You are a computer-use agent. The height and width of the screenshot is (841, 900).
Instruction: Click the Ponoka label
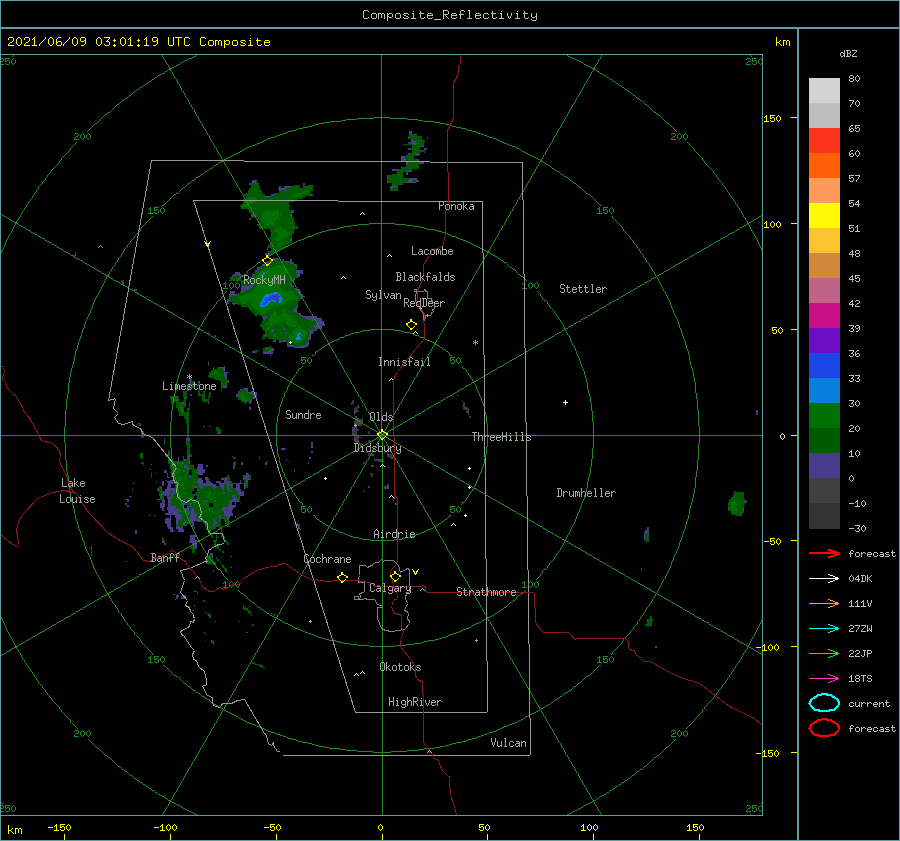(456, 206)
